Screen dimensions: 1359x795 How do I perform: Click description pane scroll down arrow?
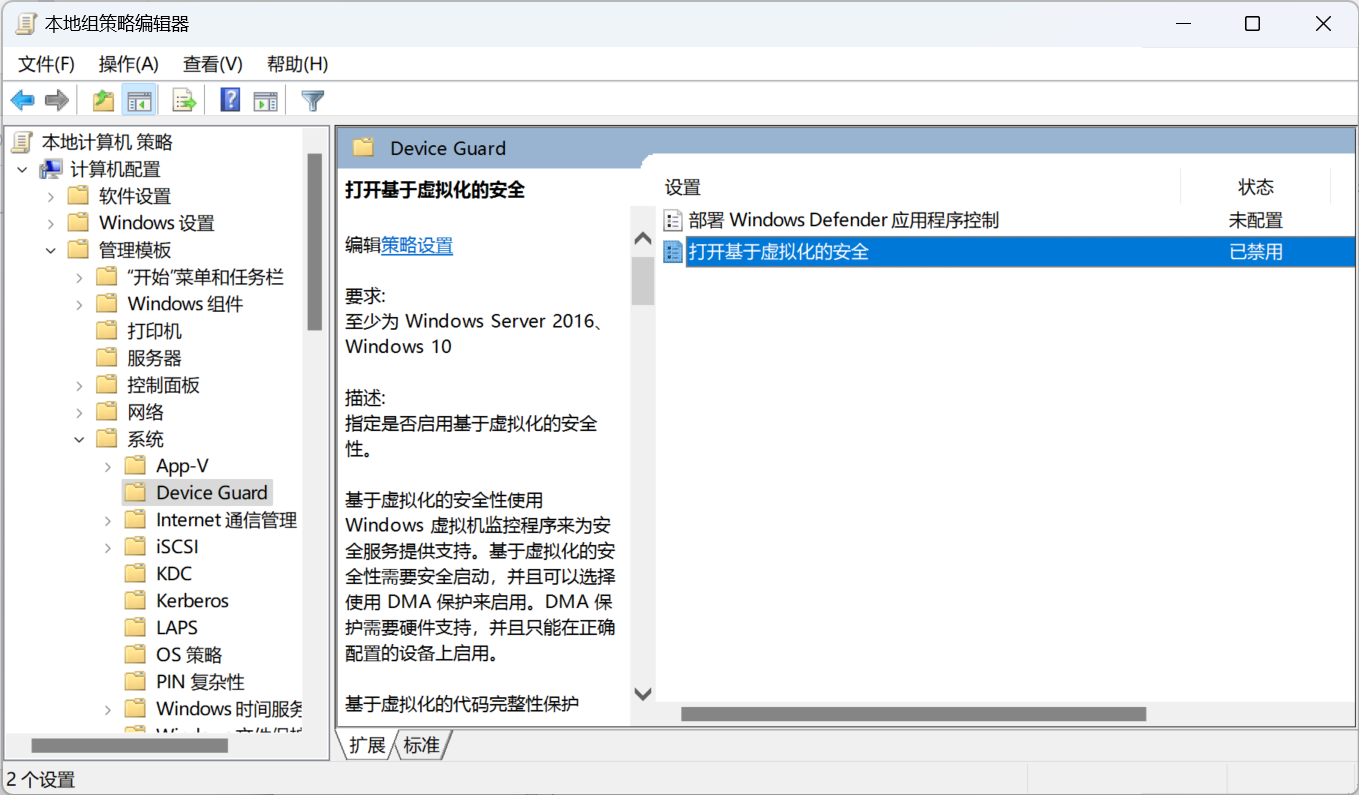click(x=643, y=694)
